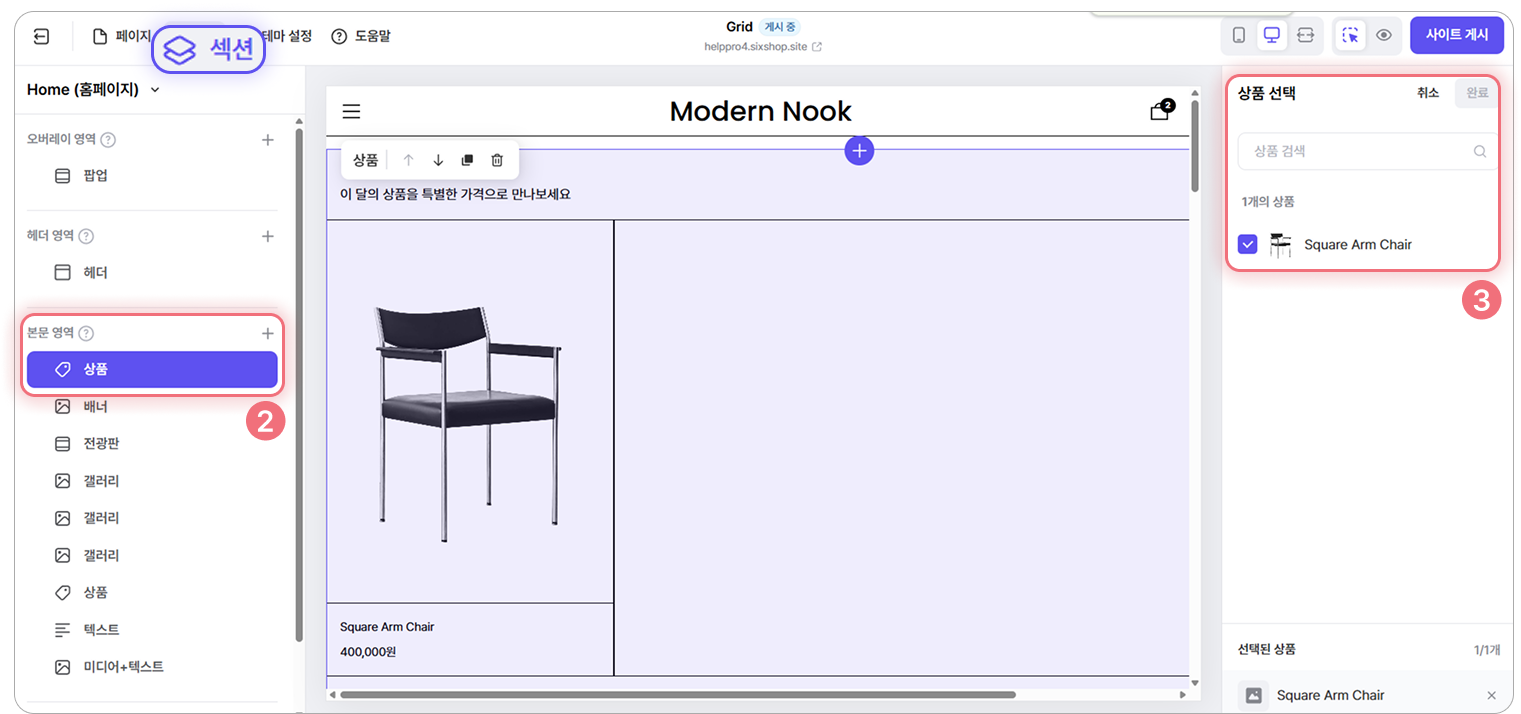
Task: Remove Square Arm Chair from 선택된 상품
Action: (1491, 695)
